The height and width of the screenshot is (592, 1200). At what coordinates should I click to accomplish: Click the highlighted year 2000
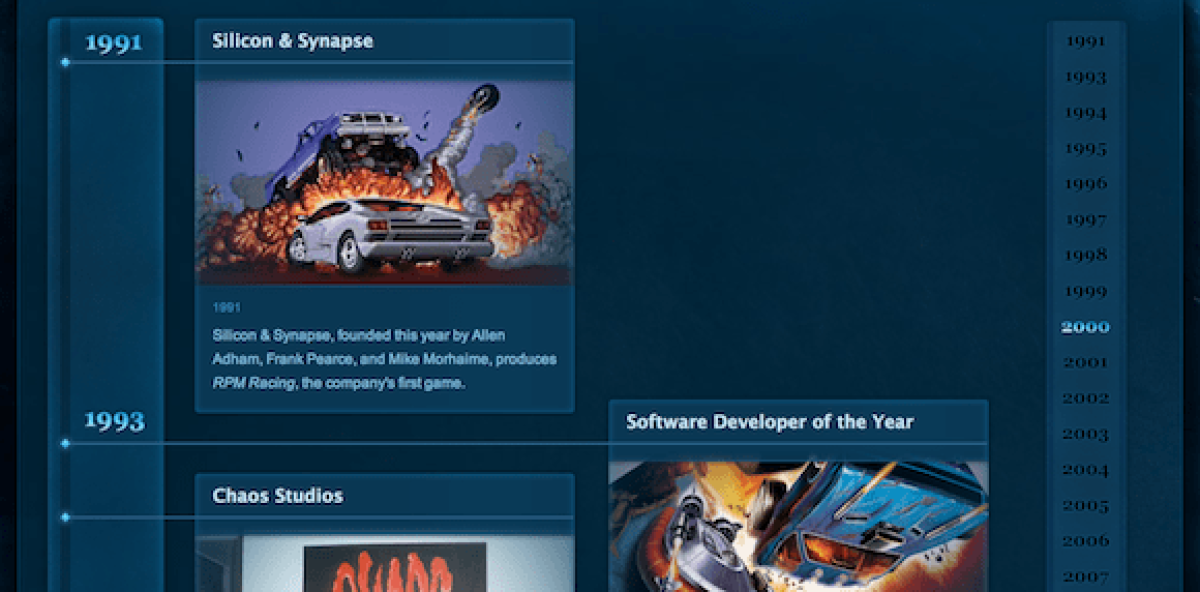1085,327
